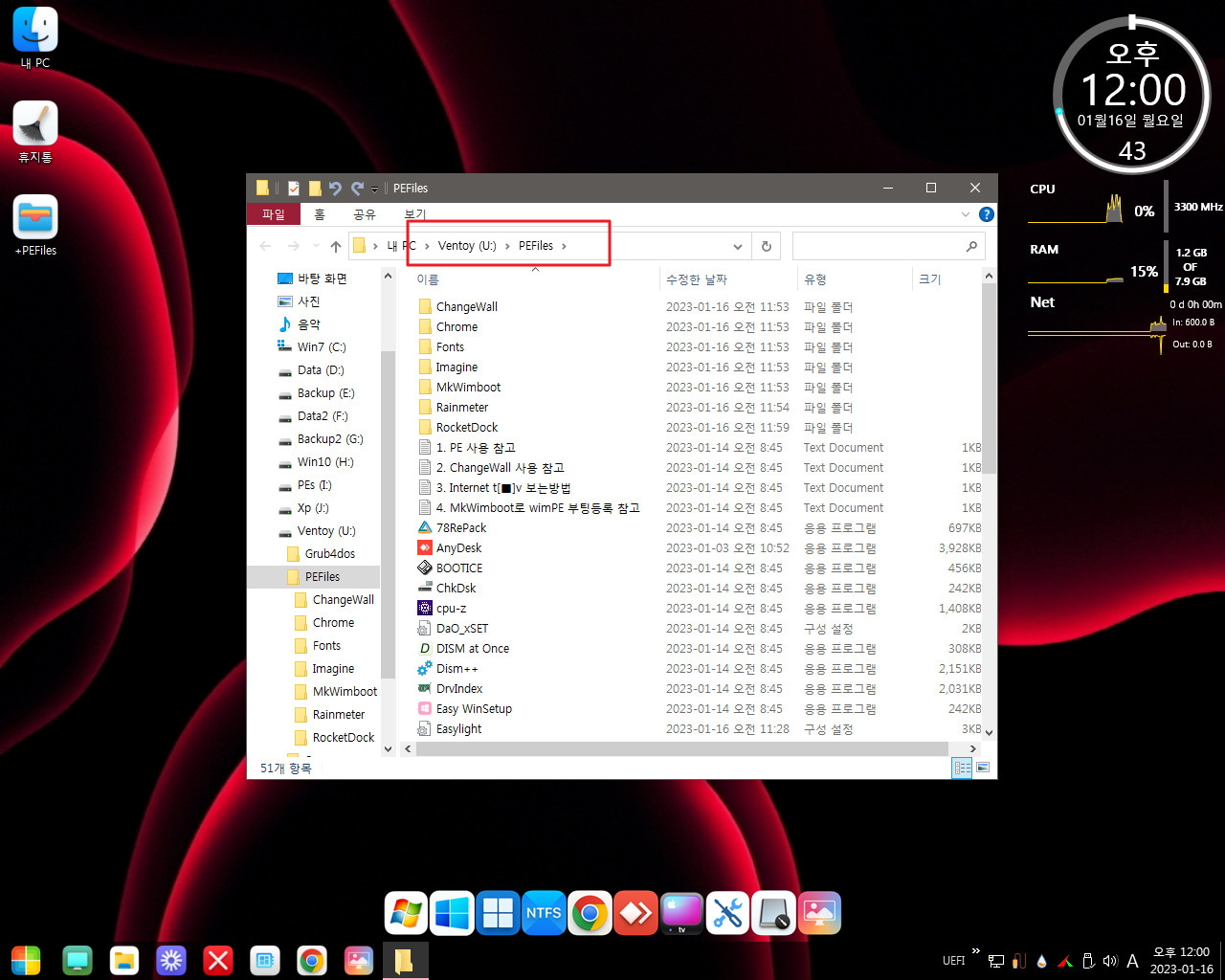
Task: Open the Customize Quick Access Toolbar dropdown
Action: (x=374, y=189)
